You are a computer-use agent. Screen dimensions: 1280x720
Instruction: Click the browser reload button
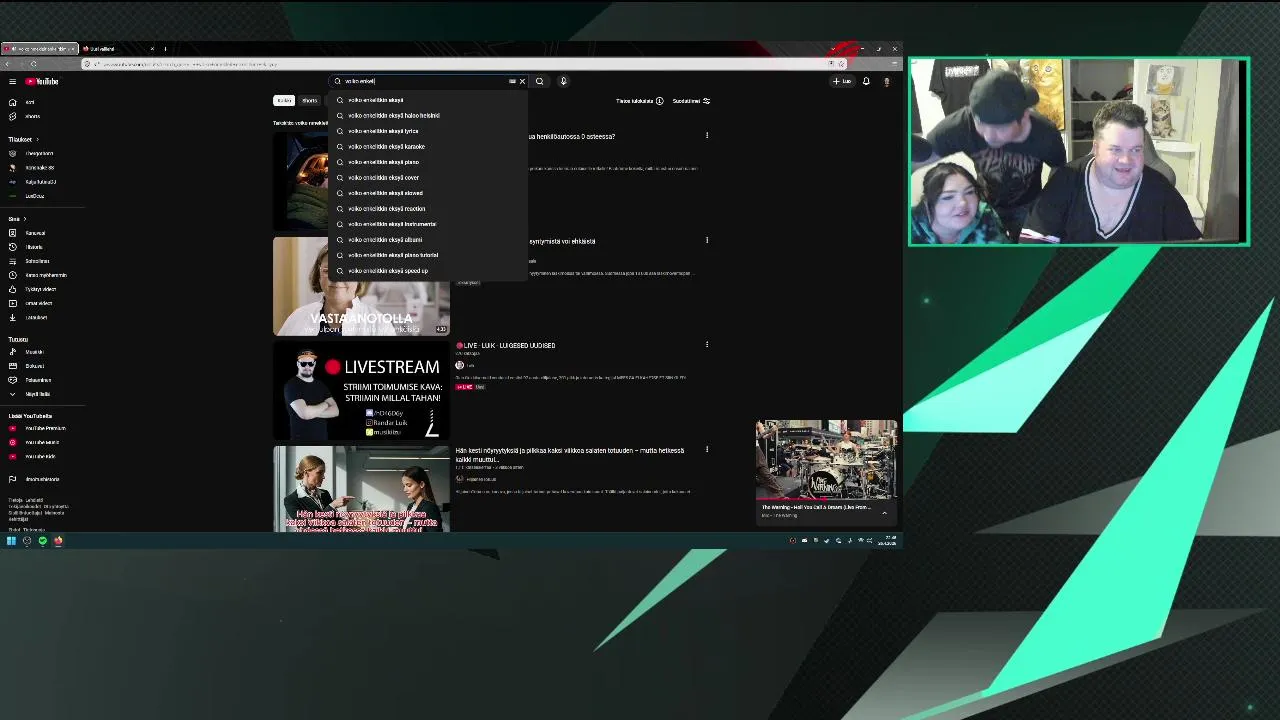(x=33, y=64)
